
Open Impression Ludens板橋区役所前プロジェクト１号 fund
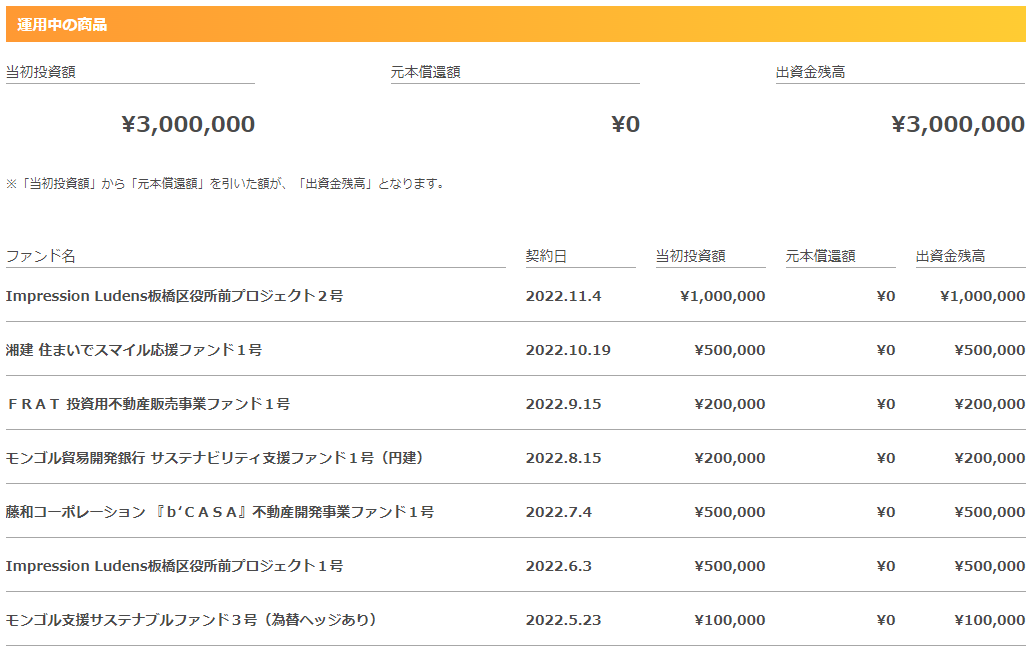175,566
